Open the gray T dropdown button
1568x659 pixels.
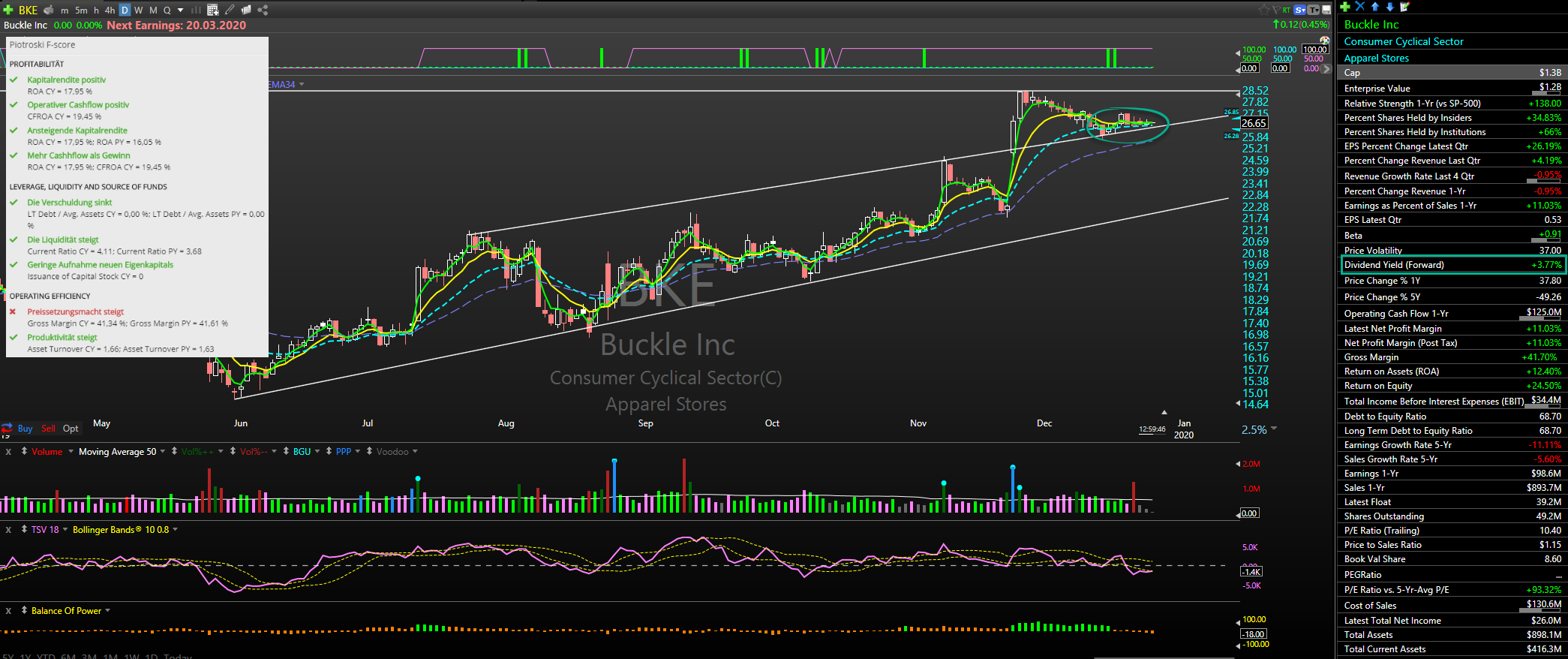coord(1313,10)
